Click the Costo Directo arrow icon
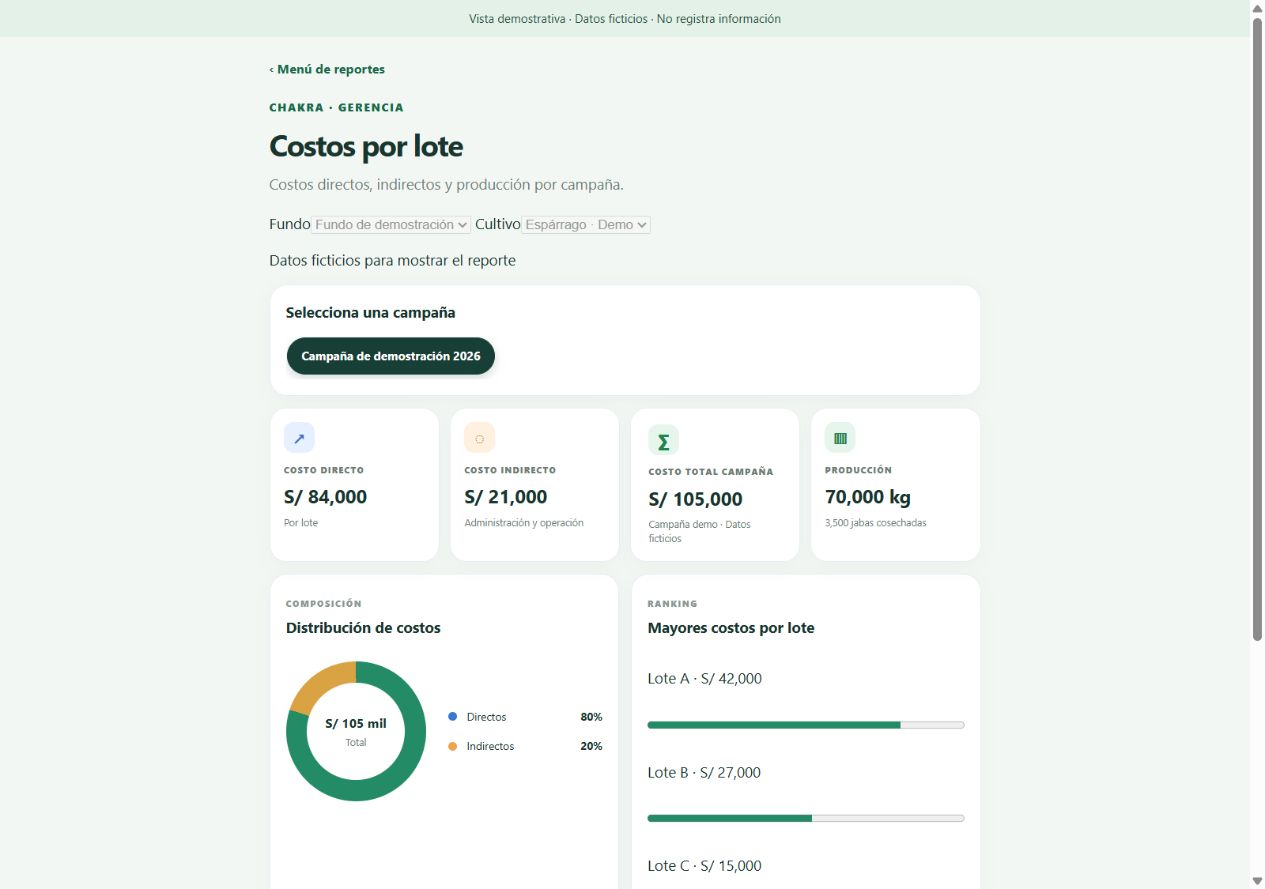The width and height of the screenshot is (1265, 889). pos(299,438)
